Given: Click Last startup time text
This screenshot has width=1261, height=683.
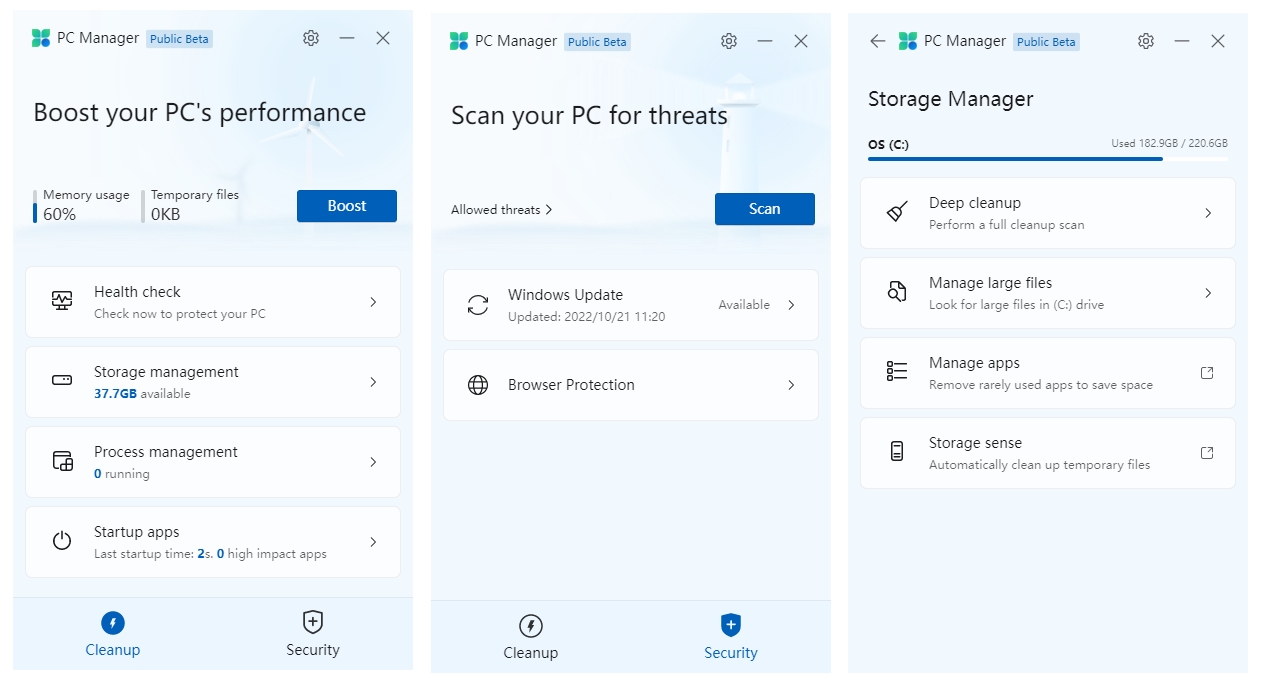Looking at the screenshot, I should pos(210,554).
